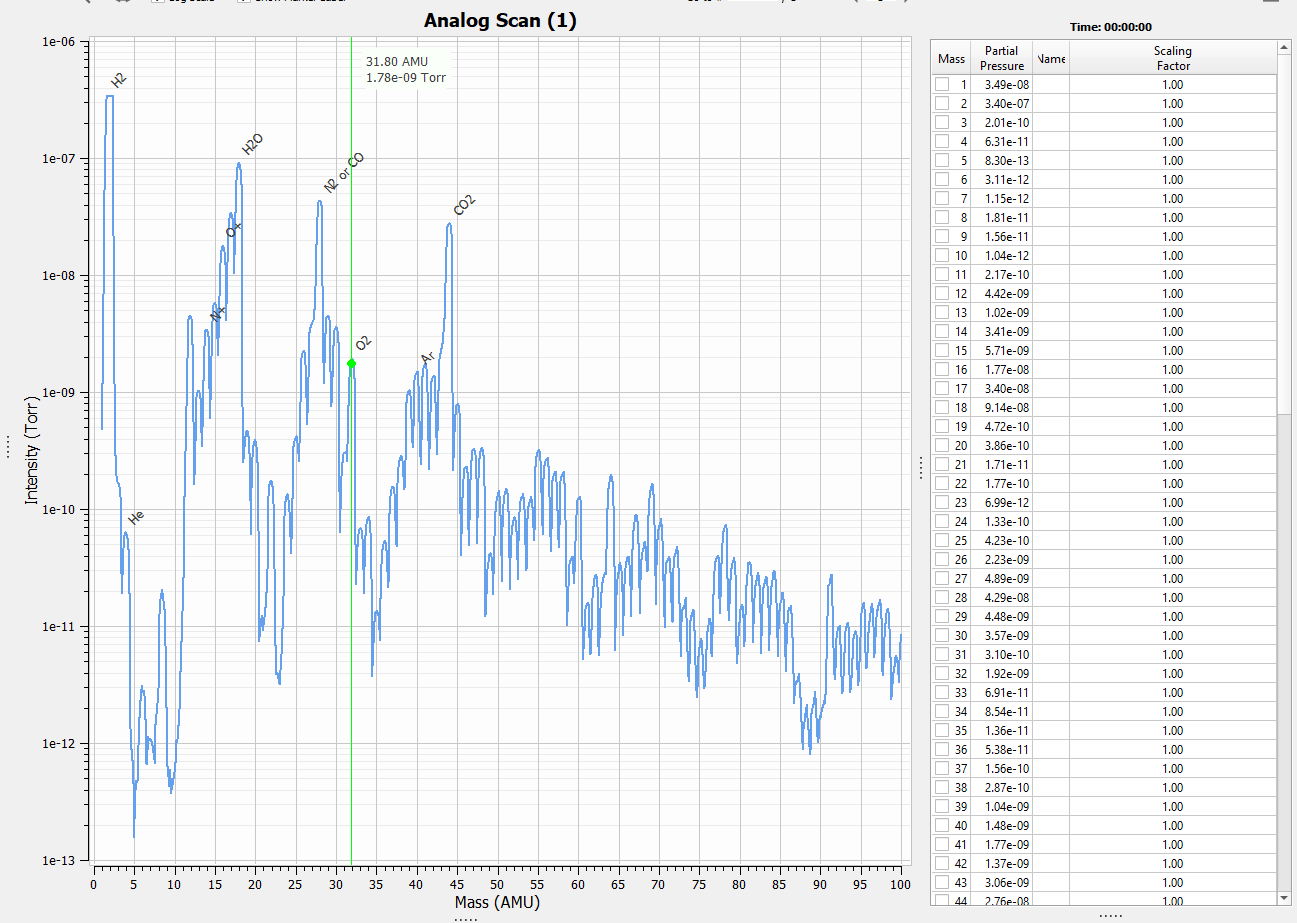The height and width of the screenshot is (923, 1297).
Task: Check the box beside Mass 14
Action: [x=942, y=332]
